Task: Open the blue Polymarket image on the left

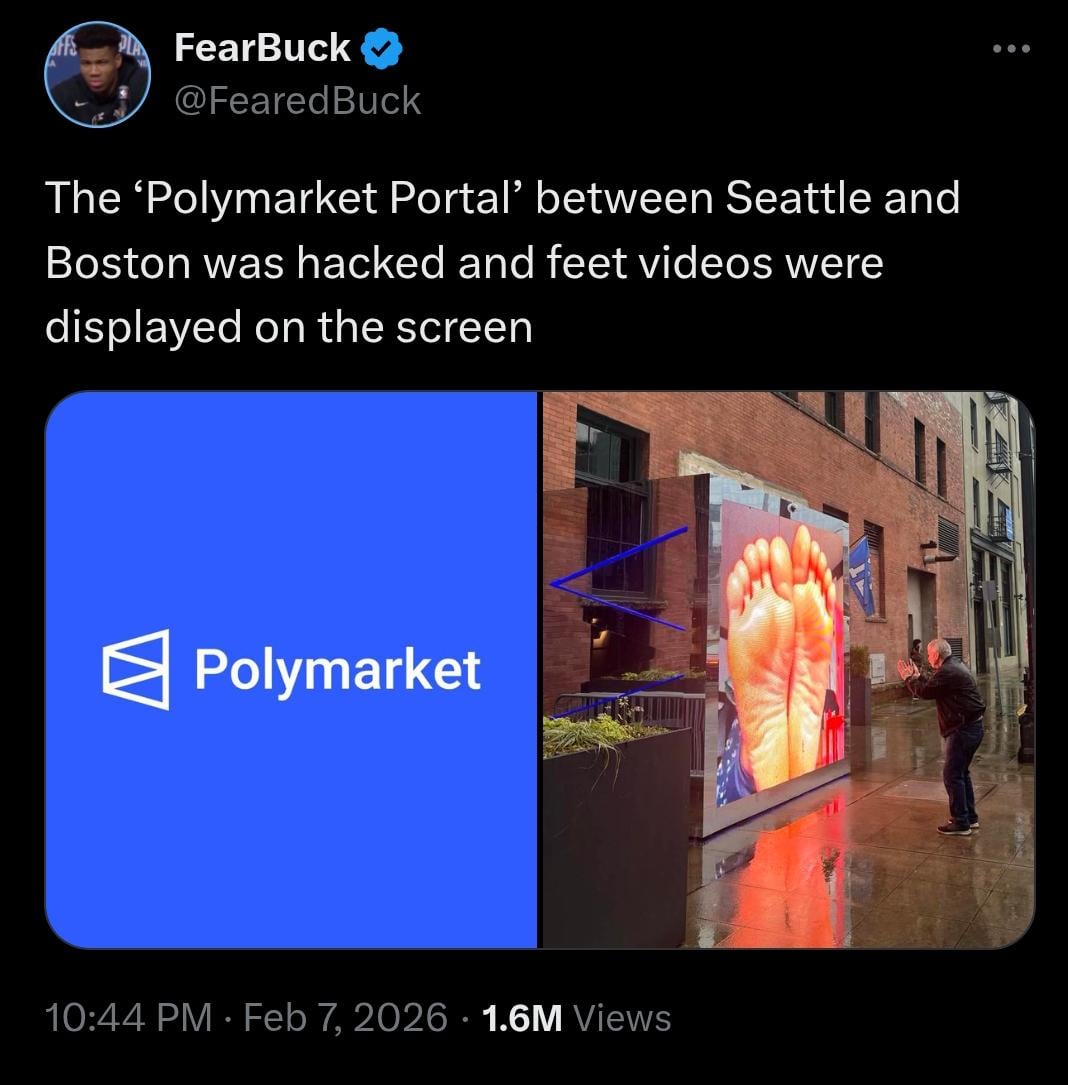Action: point(291,669)
